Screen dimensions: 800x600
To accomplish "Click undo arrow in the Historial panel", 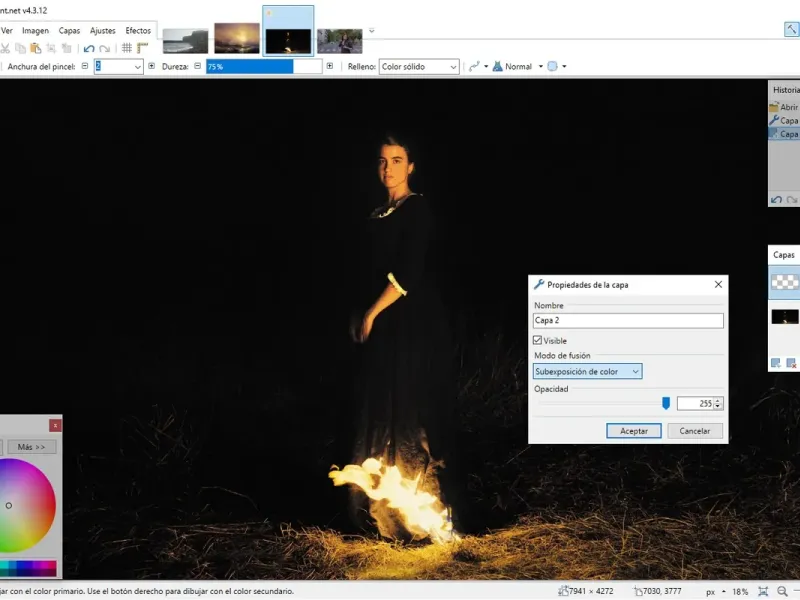I will pos(777,200).
